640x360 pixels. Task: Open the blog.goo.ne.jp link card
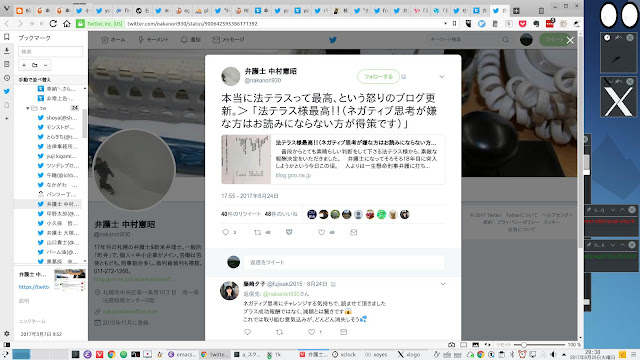(333, 159)
